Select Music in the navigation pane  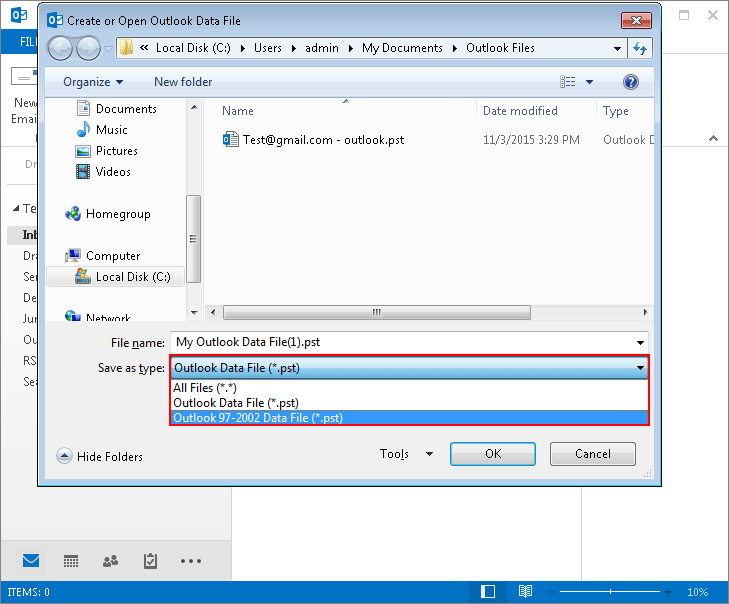point(102,130)
